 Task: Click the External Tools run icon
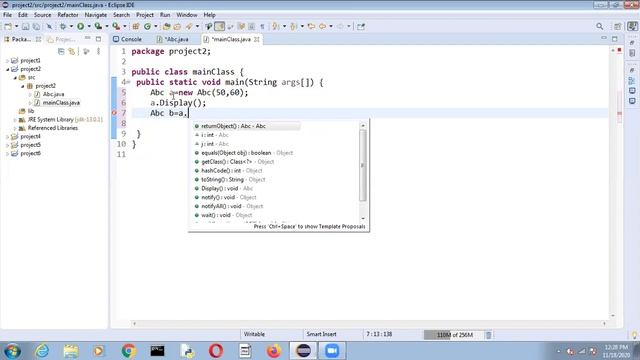click(x=116, y=27)
